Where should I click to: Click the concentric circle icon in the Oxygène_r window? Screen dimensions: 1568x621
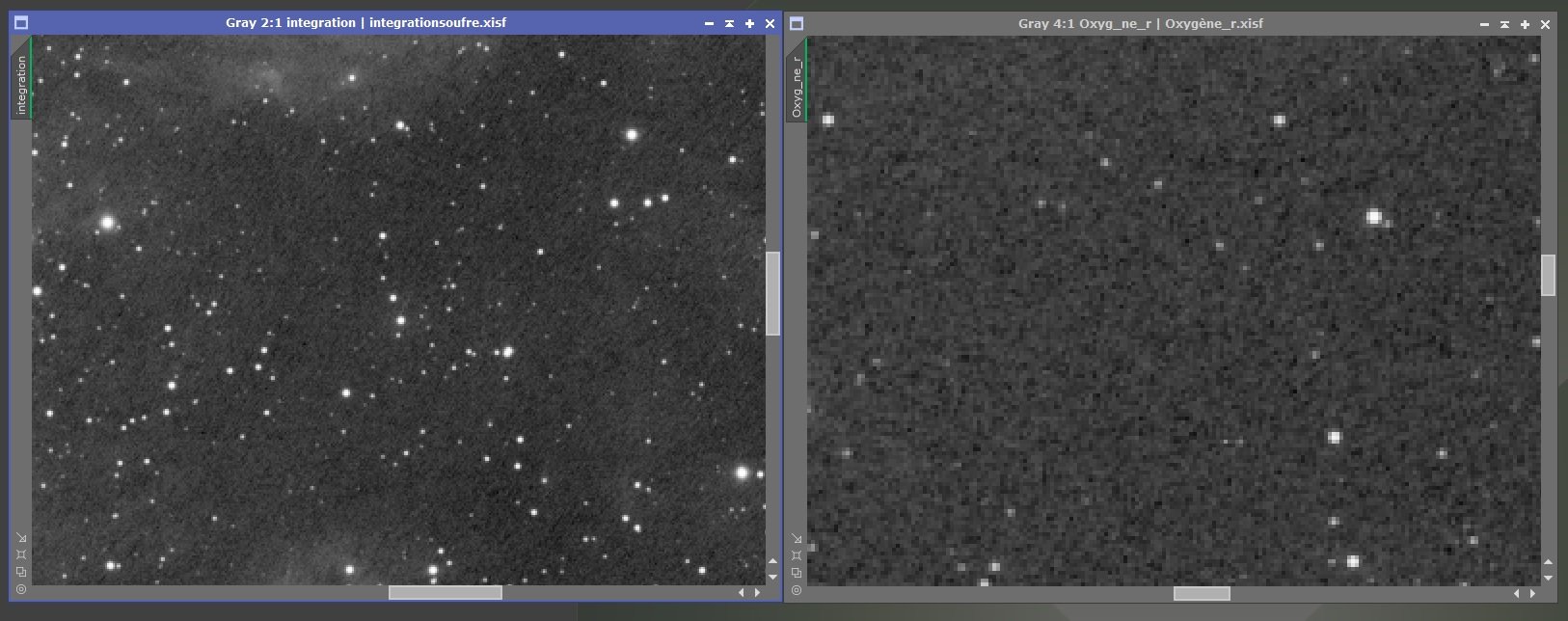pyautogui.click(x=797, y=589)
